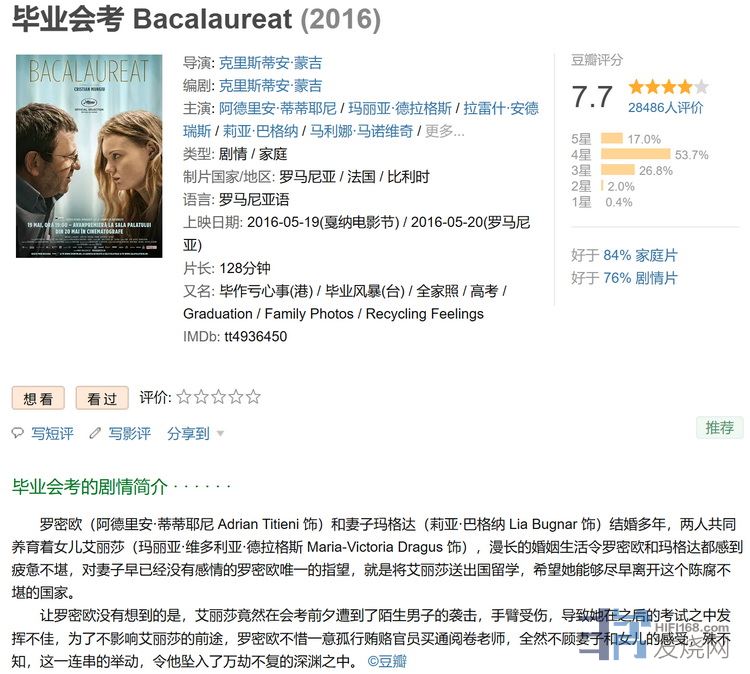
Task: Click the pencil icon beside 写影评
Action: pos(95,433)
